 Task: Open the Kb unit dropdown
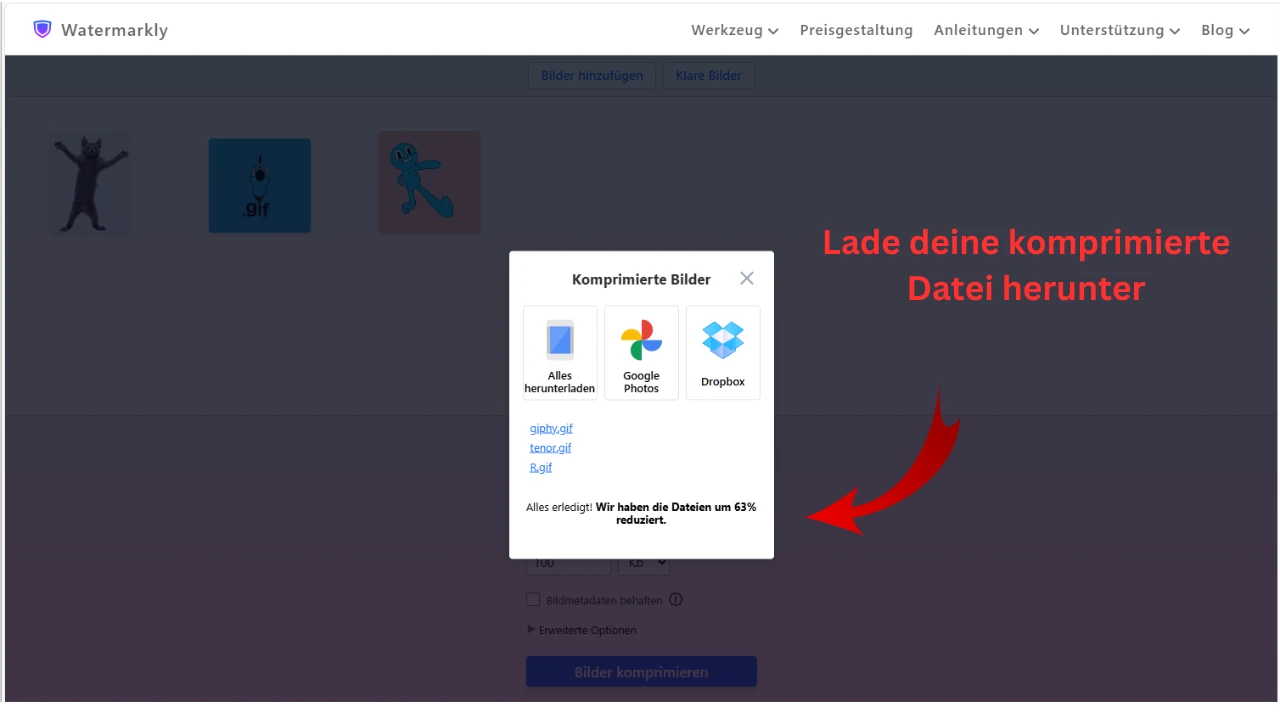pos(644,566)
